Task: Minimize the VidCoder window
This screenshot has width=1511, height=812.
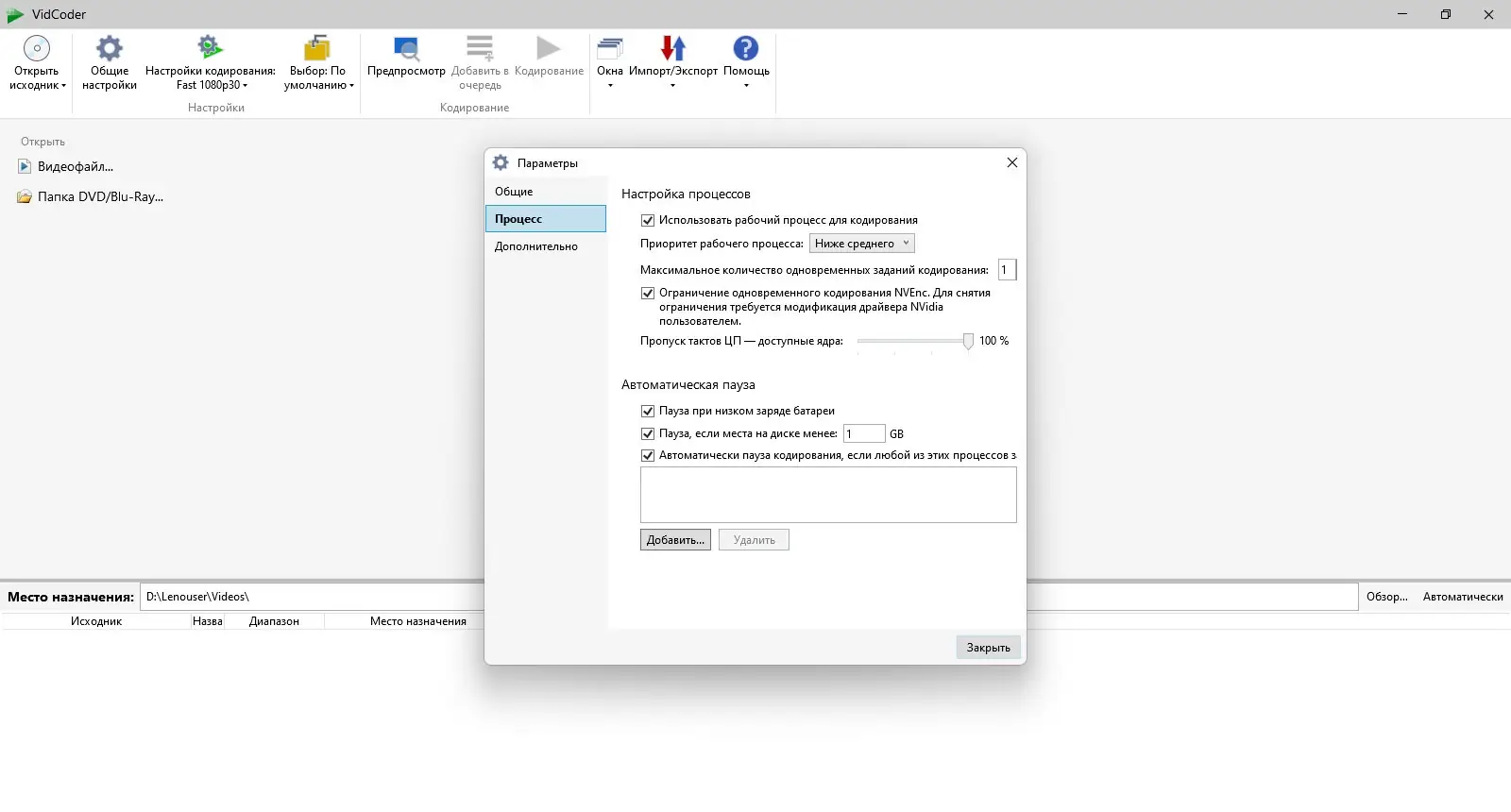Action: click(x=1402, y=14)
